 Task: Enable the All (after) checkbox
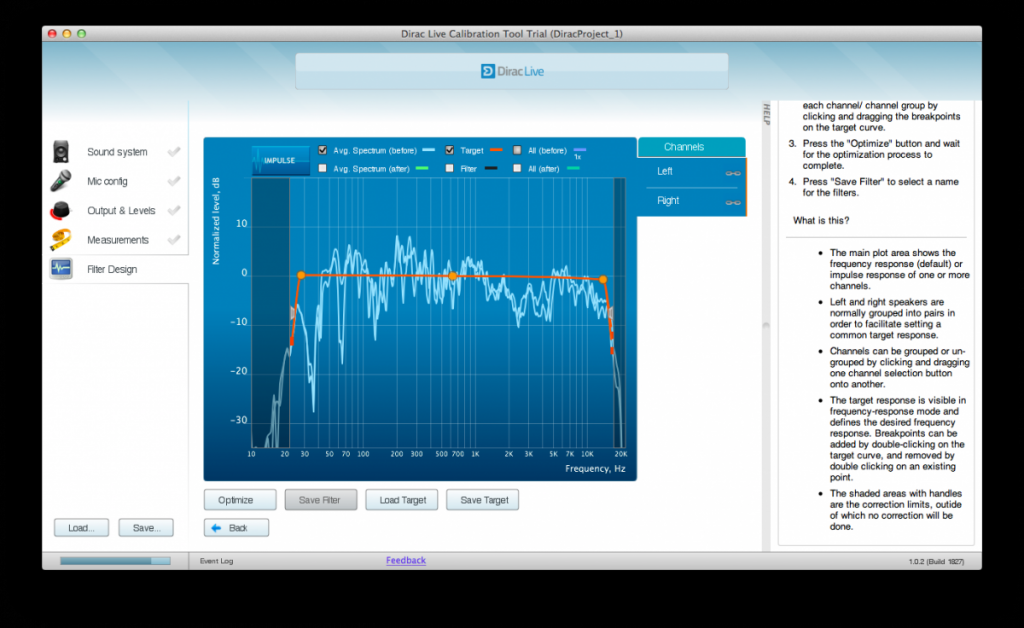click(x=517, y=168)
